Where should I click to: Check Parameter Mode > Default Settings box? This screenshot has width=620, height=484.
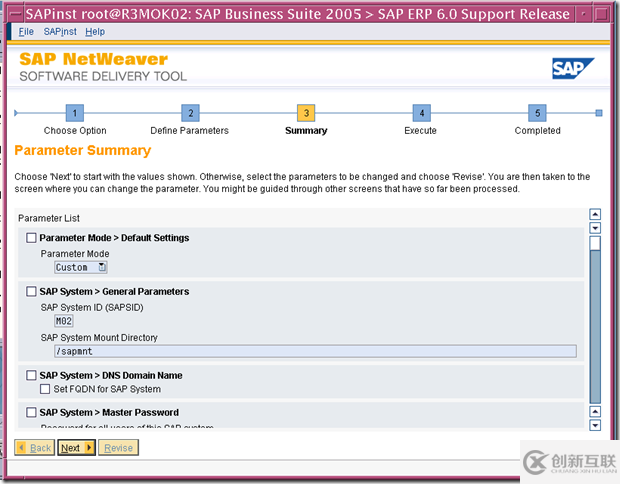(31, 238)
